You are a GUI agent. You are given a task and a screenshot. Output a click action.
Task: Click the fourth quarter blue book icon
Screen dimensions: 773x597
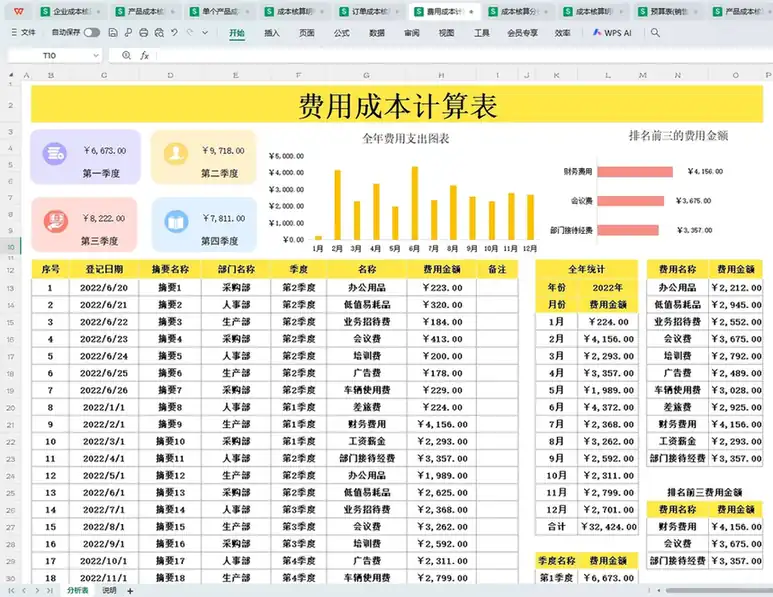176,221
